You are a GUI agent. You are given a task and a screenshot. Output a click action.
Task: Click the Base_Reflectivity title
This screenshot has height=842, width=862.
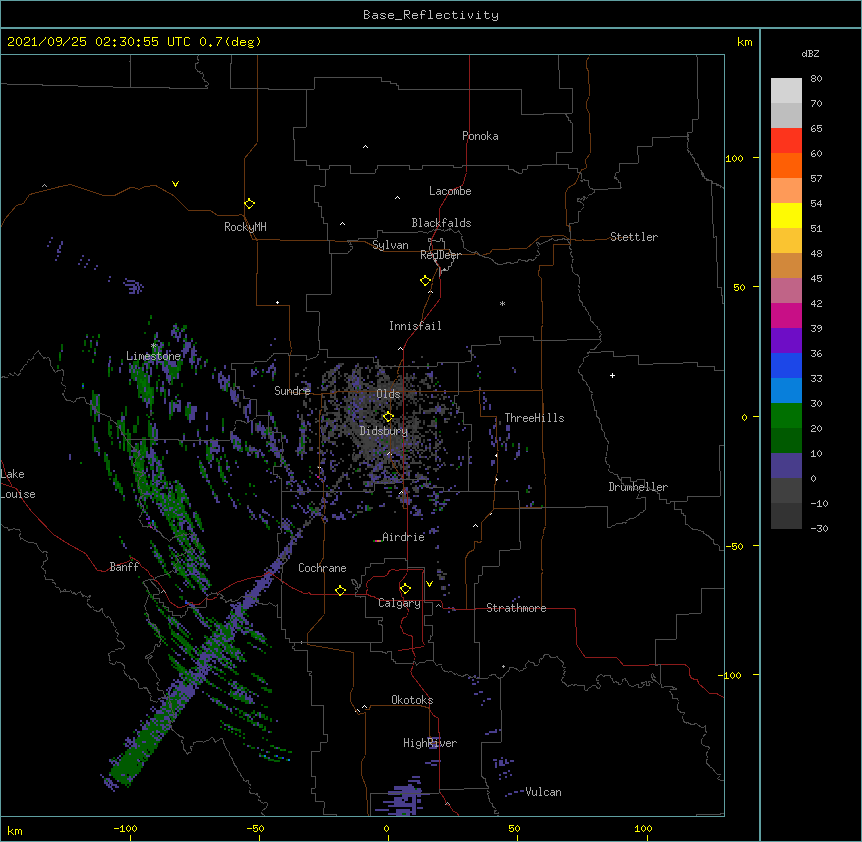pyautogui.click(x=431, y=15)
